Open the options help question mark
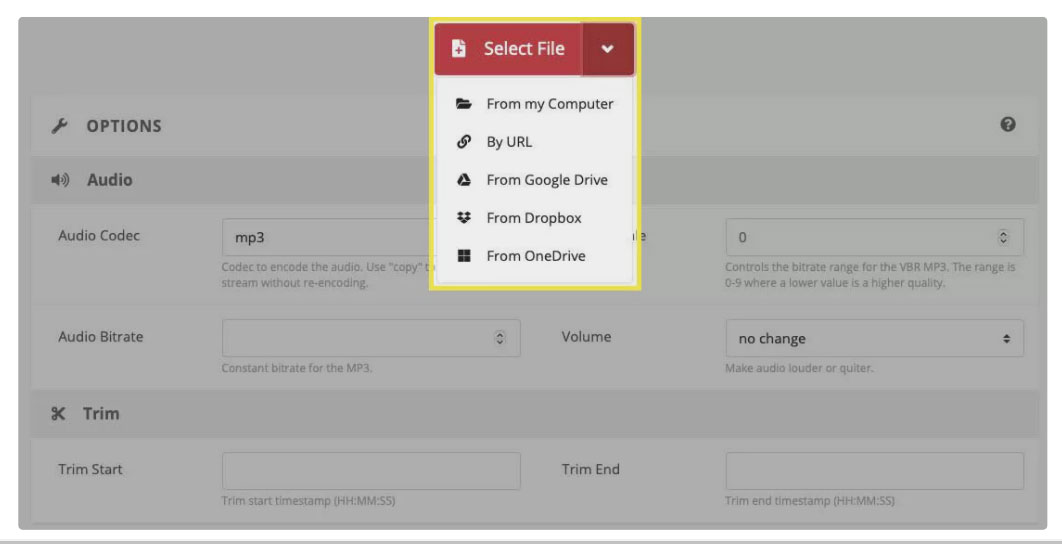 1008,125
